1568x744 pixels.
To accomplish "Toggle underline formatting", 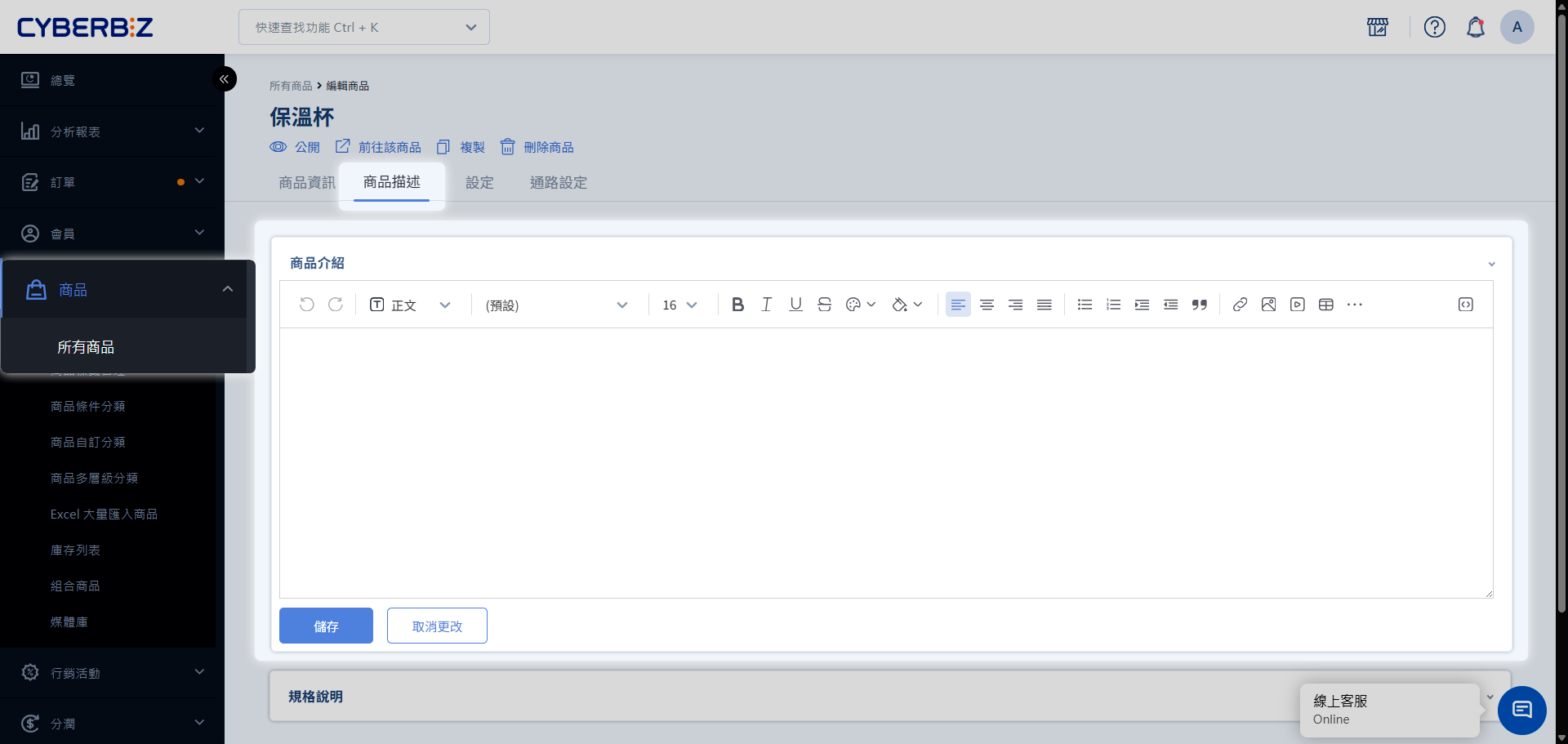I will [795, 305].
